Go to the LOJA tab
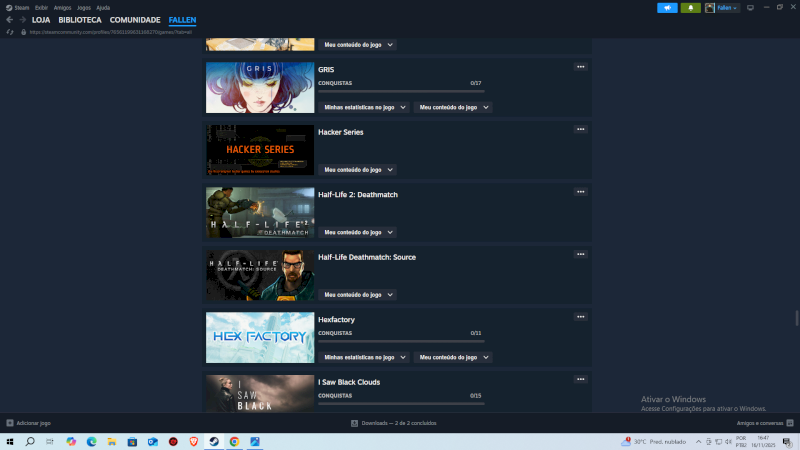The height and width of the screenshot is (450, 800). [41, 20]
